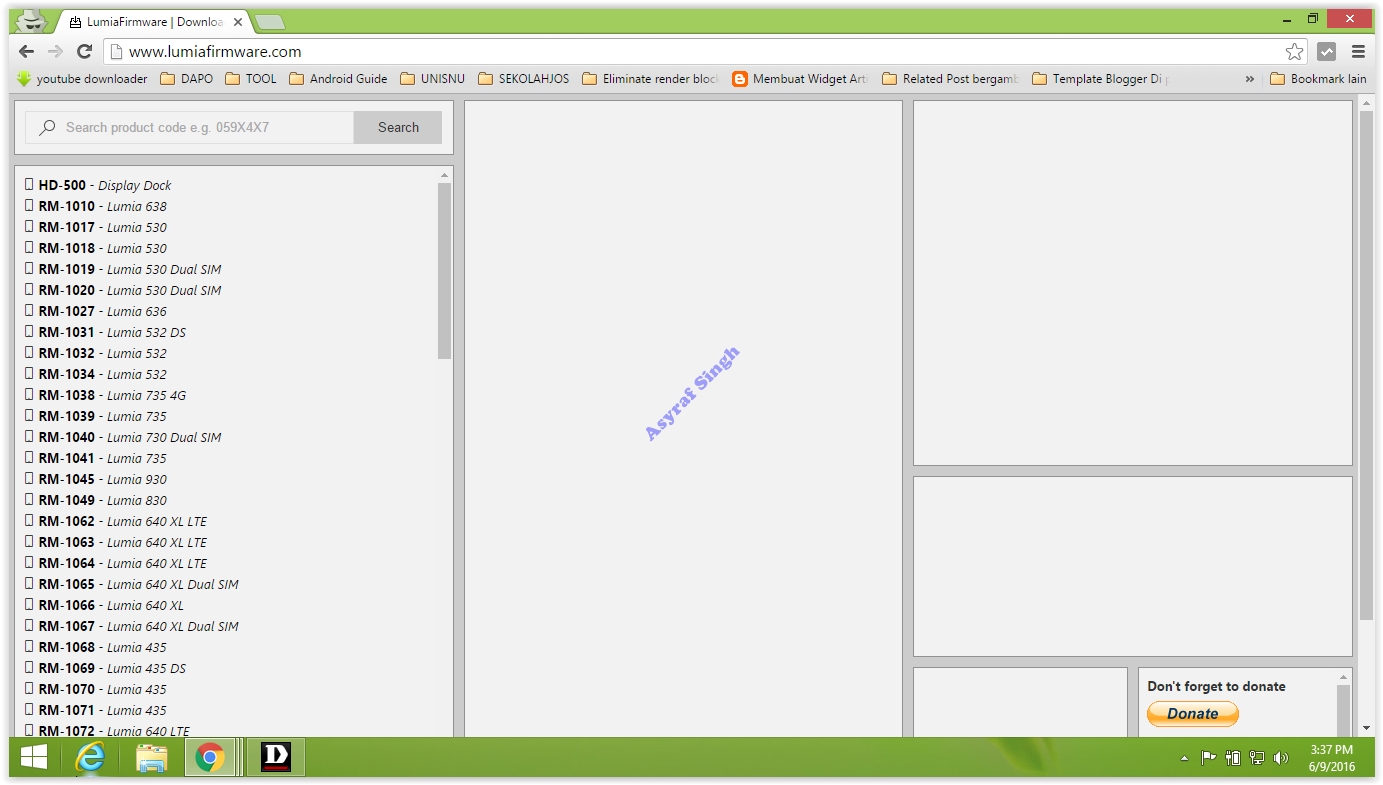Open the UNISNU bookmark folder
This screenshot has width=1383, height=785.
pos(433,79)
